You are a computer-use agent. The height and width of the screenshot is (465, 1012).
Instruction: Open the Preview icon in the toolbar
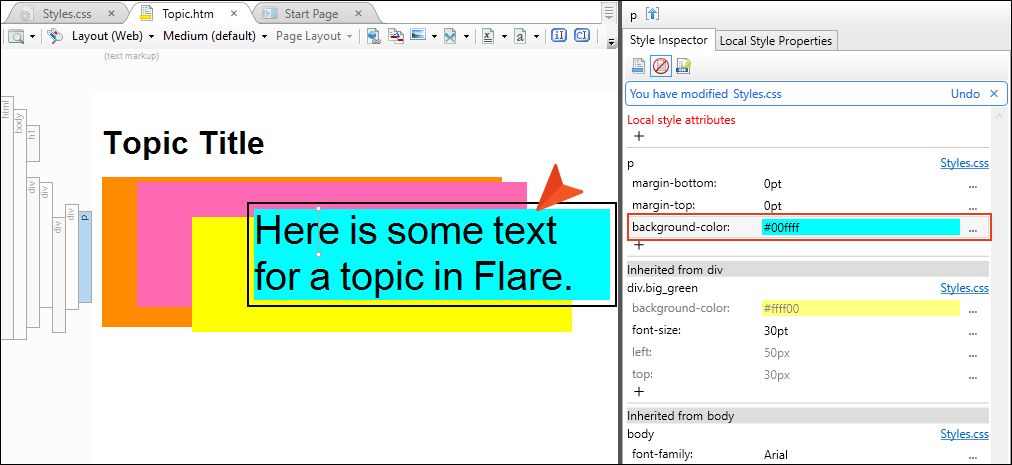click(x=16, y=36)
